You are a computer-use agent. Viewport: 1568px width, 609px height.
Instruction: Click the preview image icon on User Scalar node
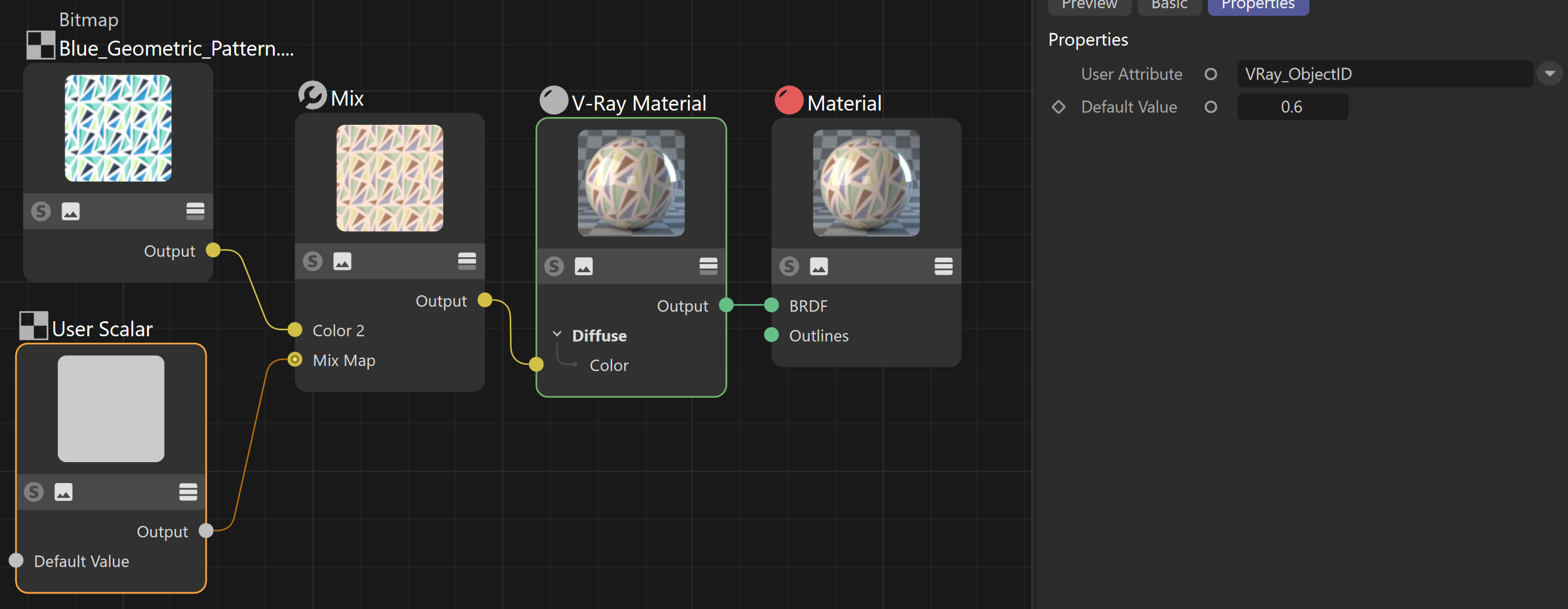coord(63,491)
